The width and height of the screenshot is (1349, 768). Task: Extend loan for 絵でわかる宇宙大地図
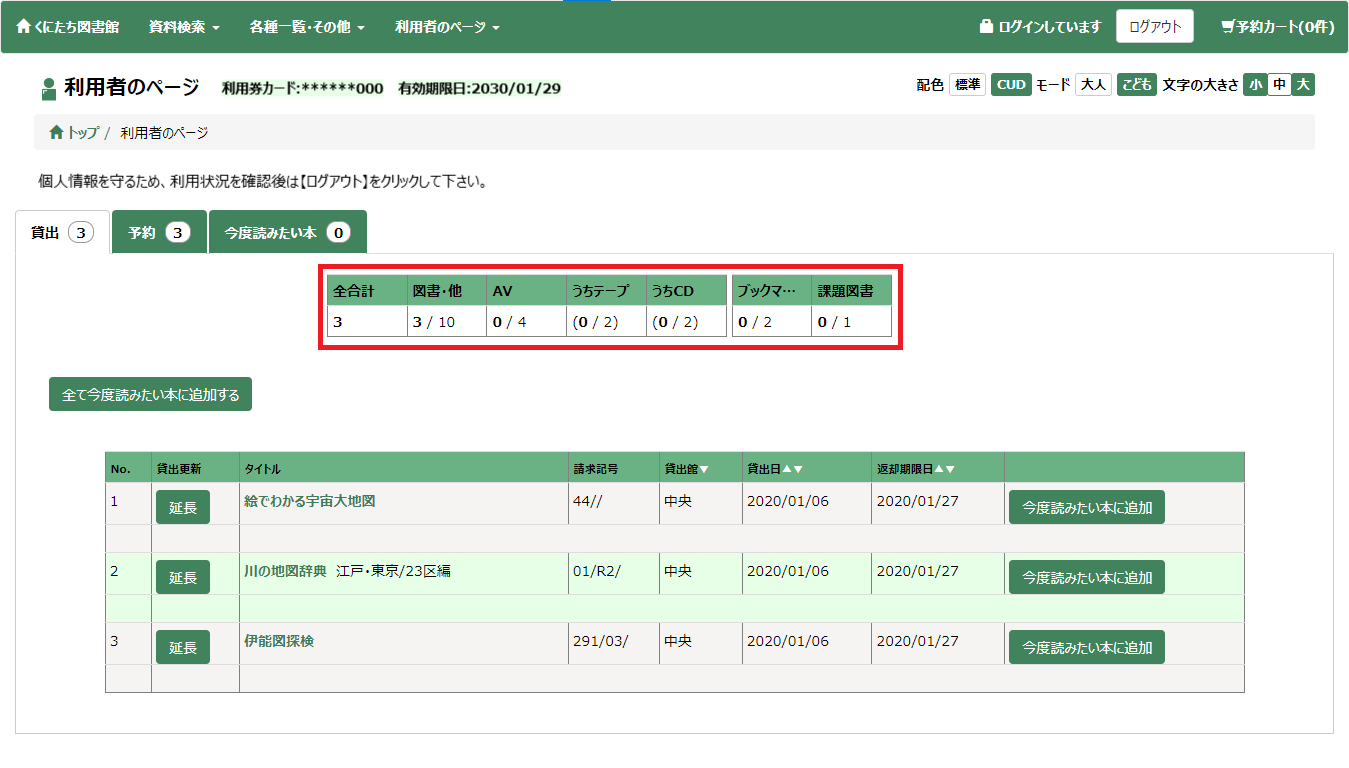(183, 507)
